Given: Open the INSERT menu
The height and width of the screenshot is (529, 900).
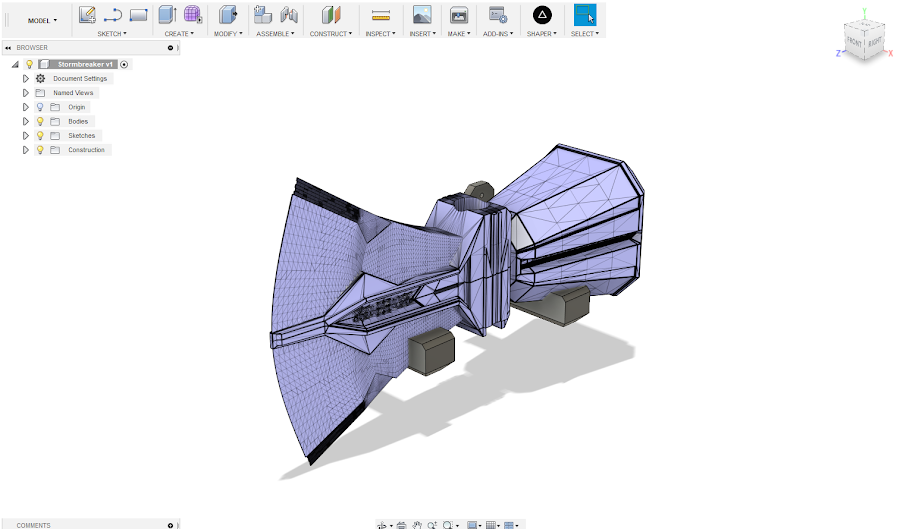Looking at the screenshot, I should click(x=422, y=34).
